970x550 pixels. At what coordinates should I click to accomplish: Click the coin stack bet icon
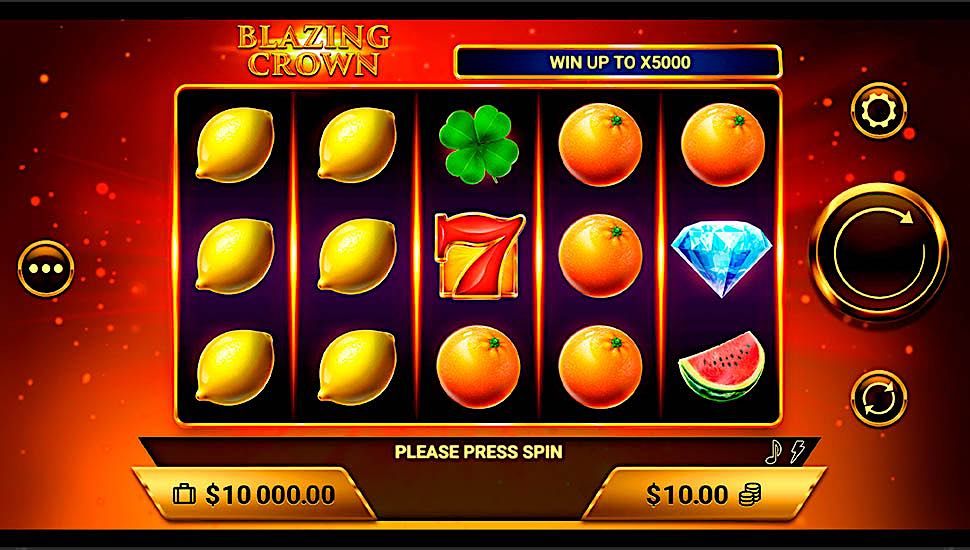pos(750,495)
